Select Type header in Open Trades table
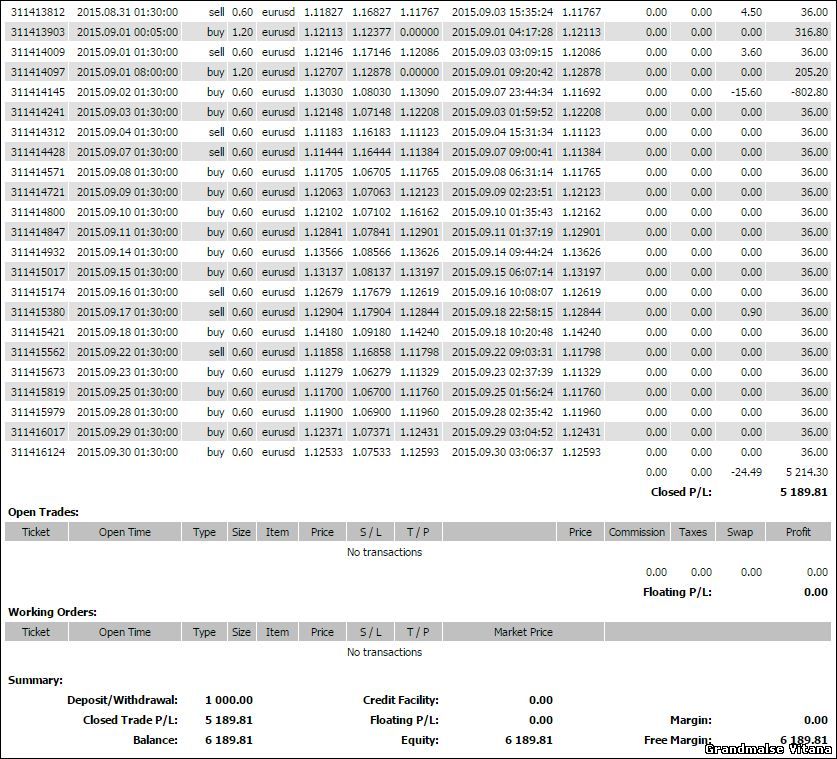837x759 pixels. [204, 532]
